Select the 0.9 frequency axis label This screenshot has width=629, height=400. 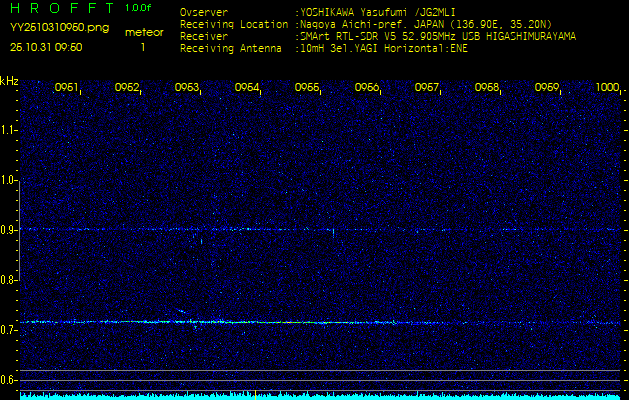[x=9, y=230]
